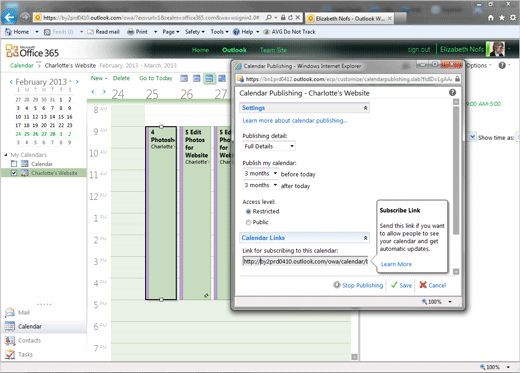Collapse My Calendars tree
The width and height of the screenshot is (520, 373).
[6, 155]
